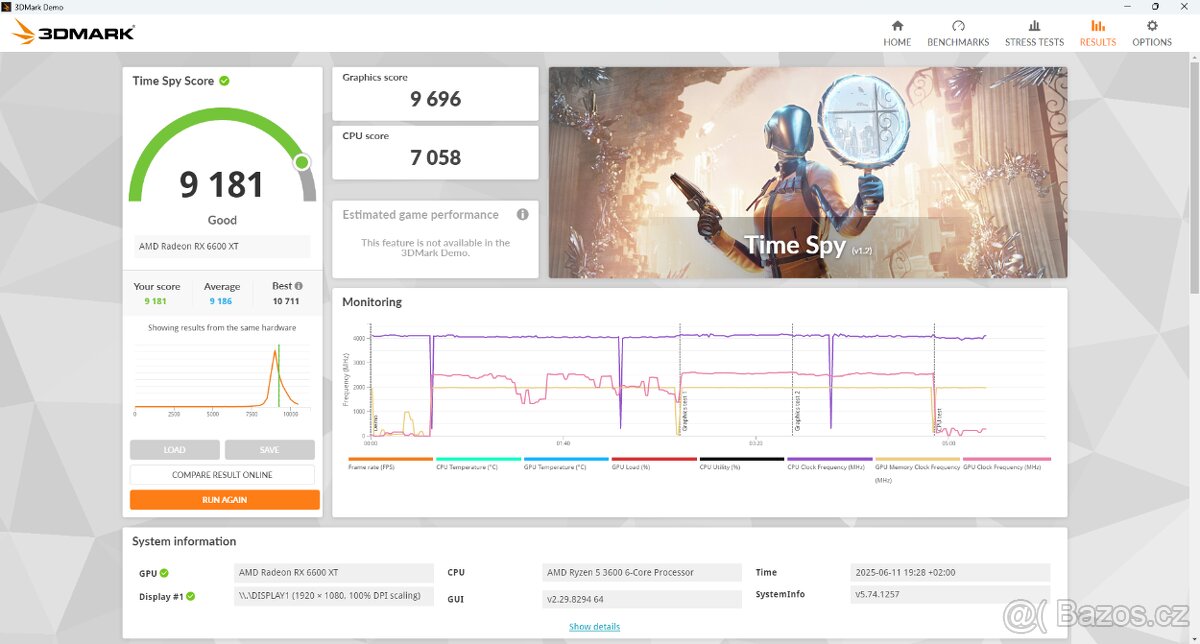Open Benchmarks via its gauge icon
Screen dimensions: 1200x644
[958, 28]
